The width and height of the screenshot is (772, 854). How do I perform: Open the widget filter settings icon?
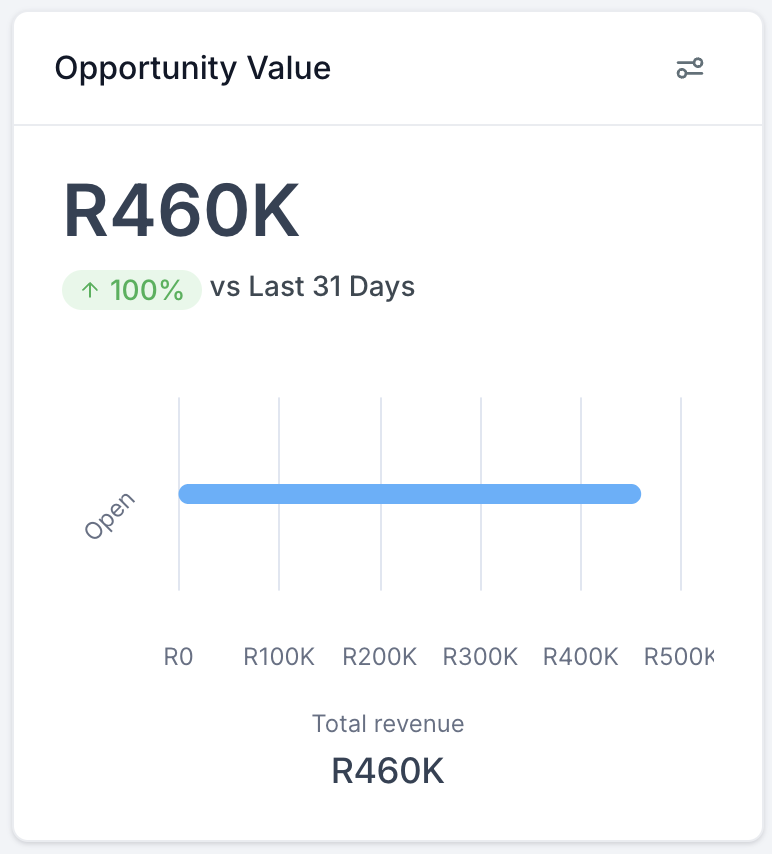[690, 69]
